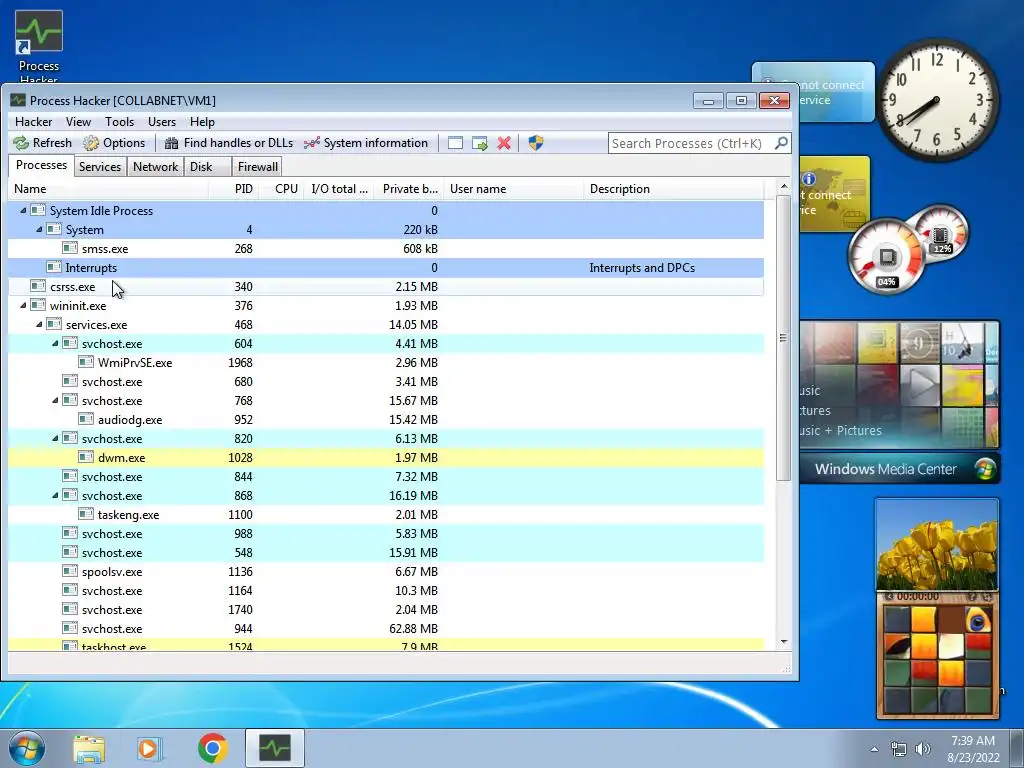The image size is (1024, 768).
Task: Sort by the CPU column header
Action: [281, 189]
